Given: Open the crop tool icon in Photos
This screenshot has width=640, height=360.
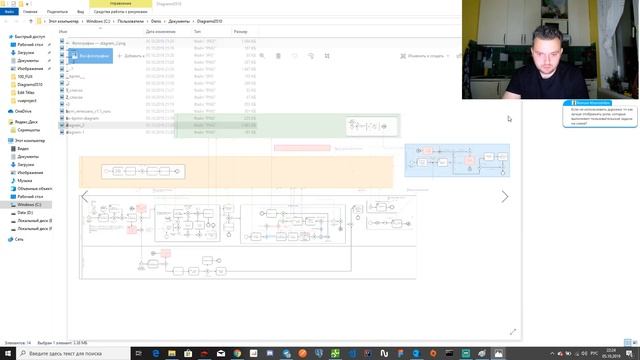Looking at the screenshot, I should click(x=327, y=56).
